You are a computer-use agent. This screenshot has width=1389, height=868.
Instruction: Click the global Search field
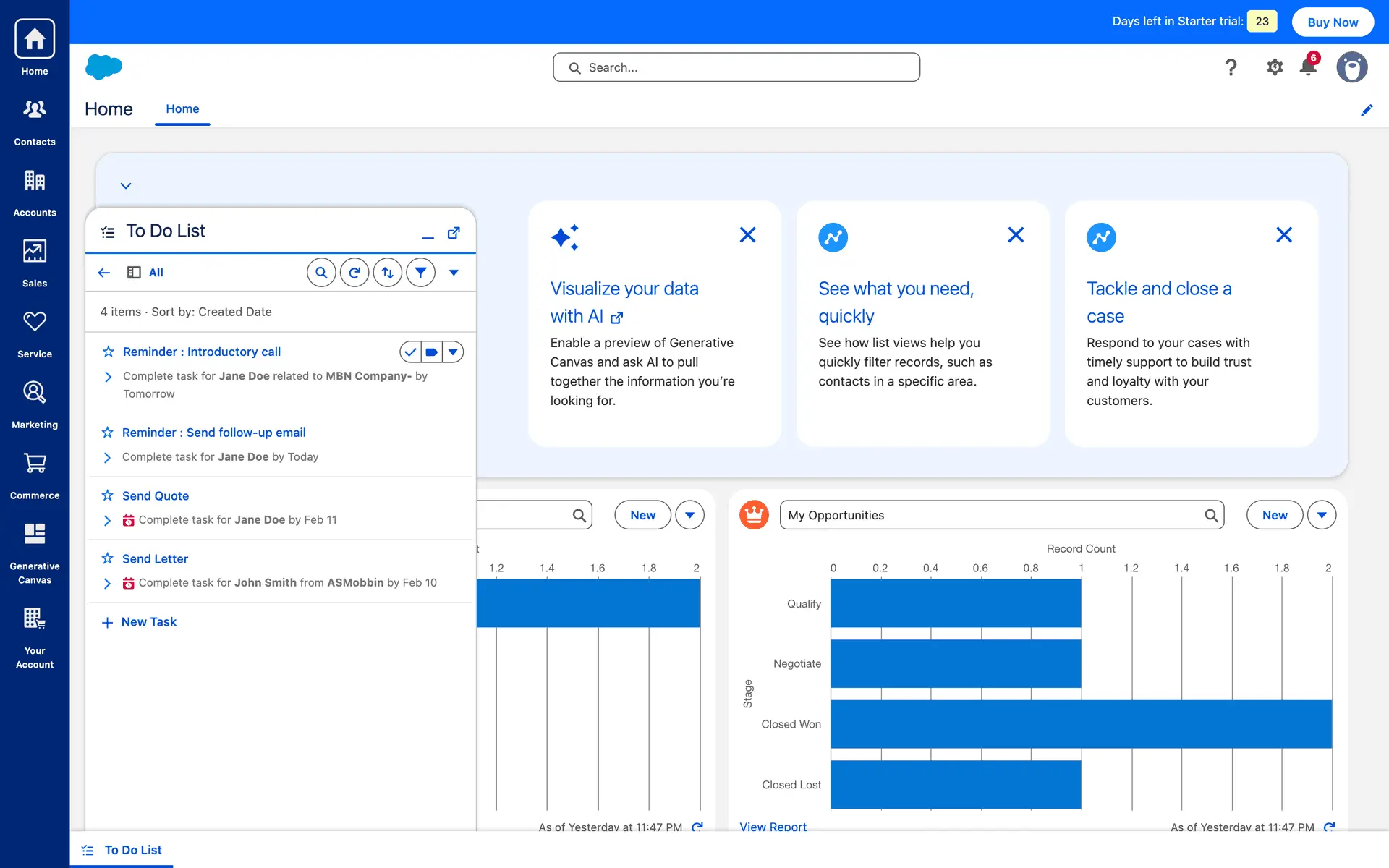pos(736,67)
